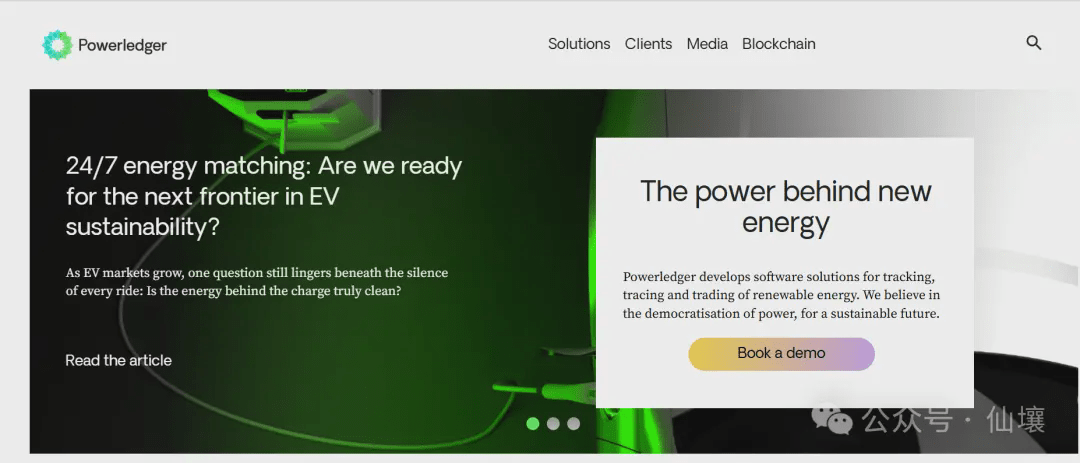Switch to the second carousel slide dot
The height and width of the screenshot is (463, 1080).
(552, 424)
